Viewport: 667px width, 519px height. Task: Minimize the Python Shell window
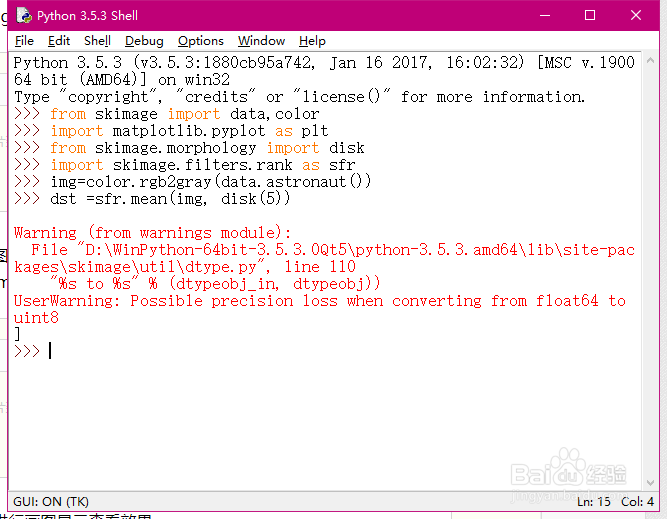click(545, 16)
